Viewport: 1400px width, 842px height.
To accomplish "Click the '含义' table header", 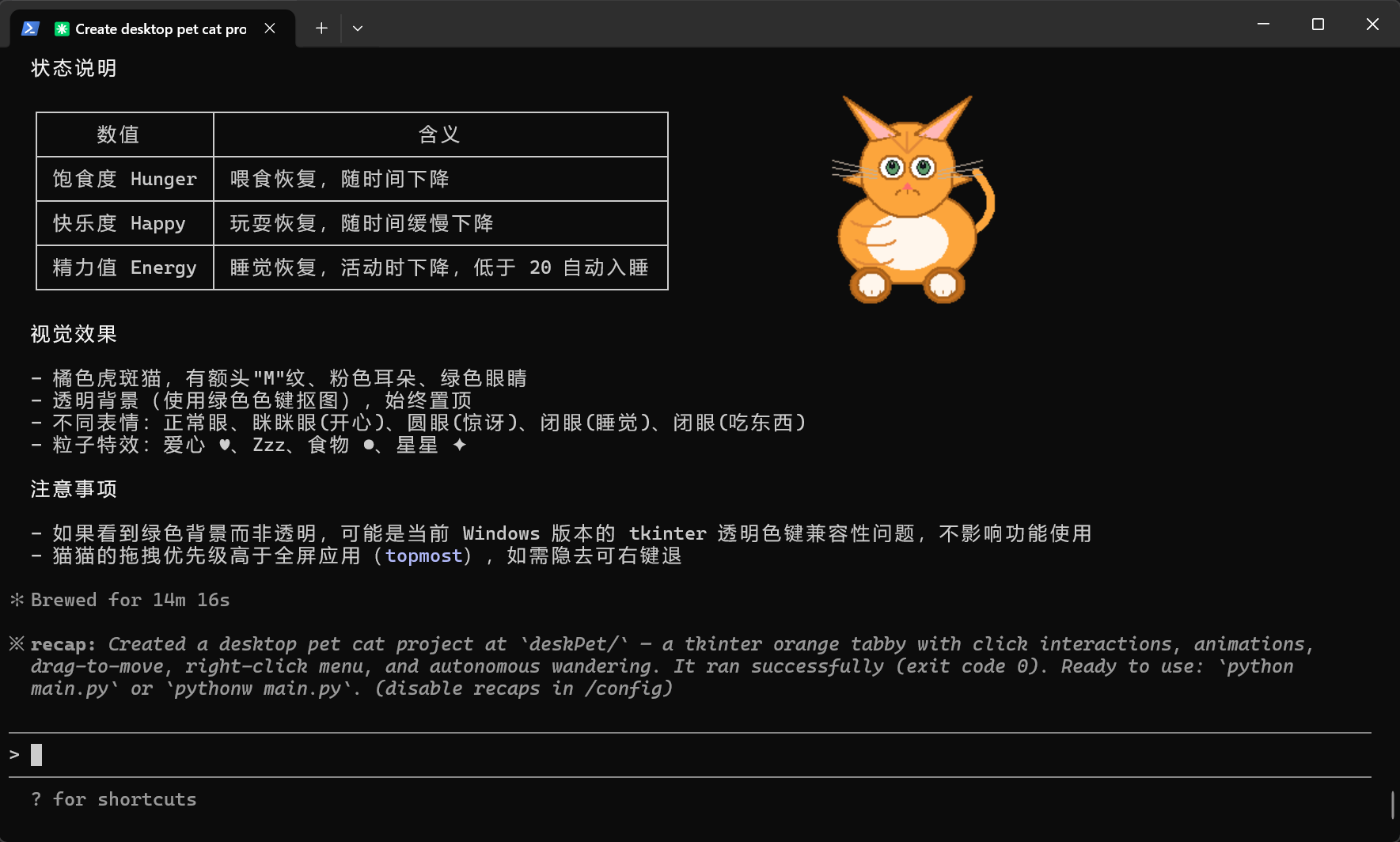I will coord(439,135).
